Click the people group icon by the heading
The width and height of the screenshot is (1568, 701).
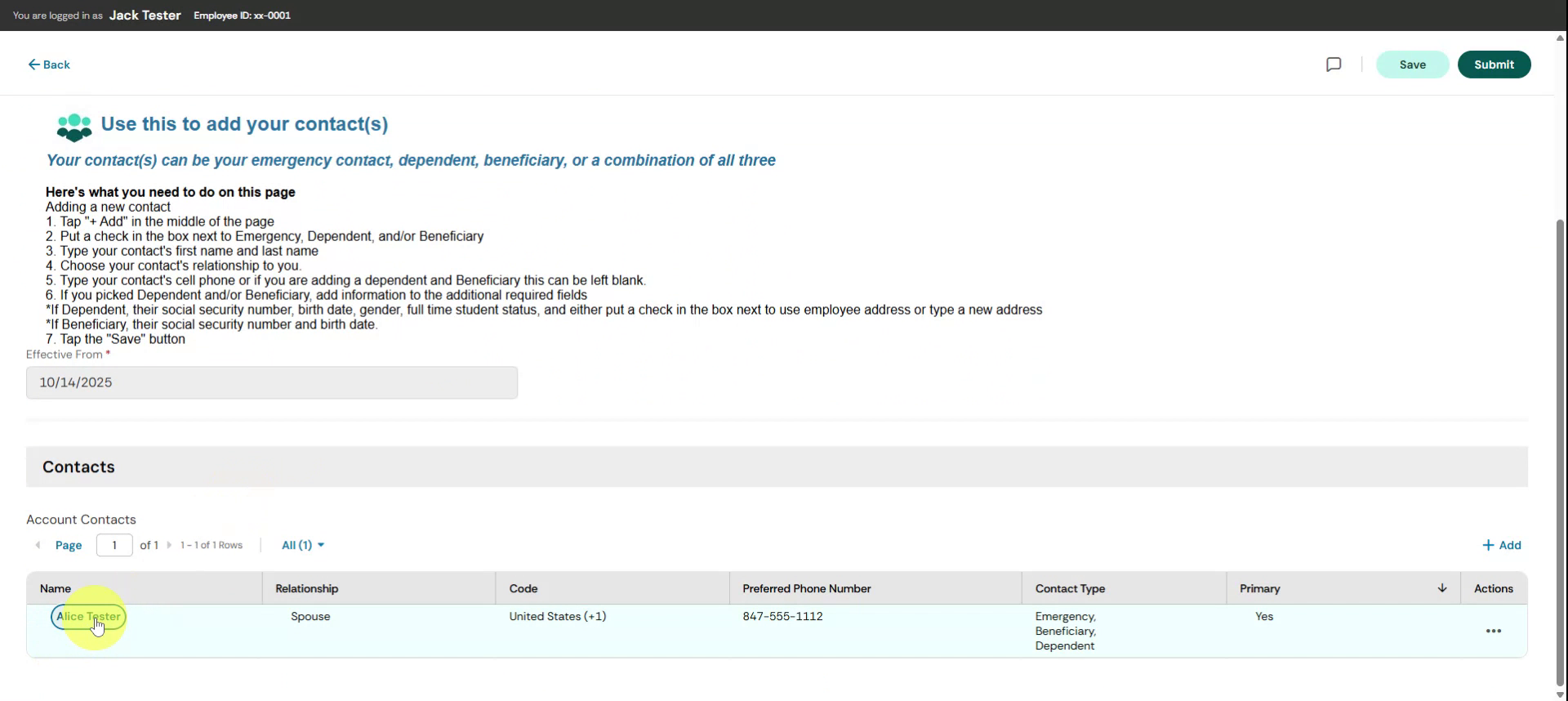[73, 127]
